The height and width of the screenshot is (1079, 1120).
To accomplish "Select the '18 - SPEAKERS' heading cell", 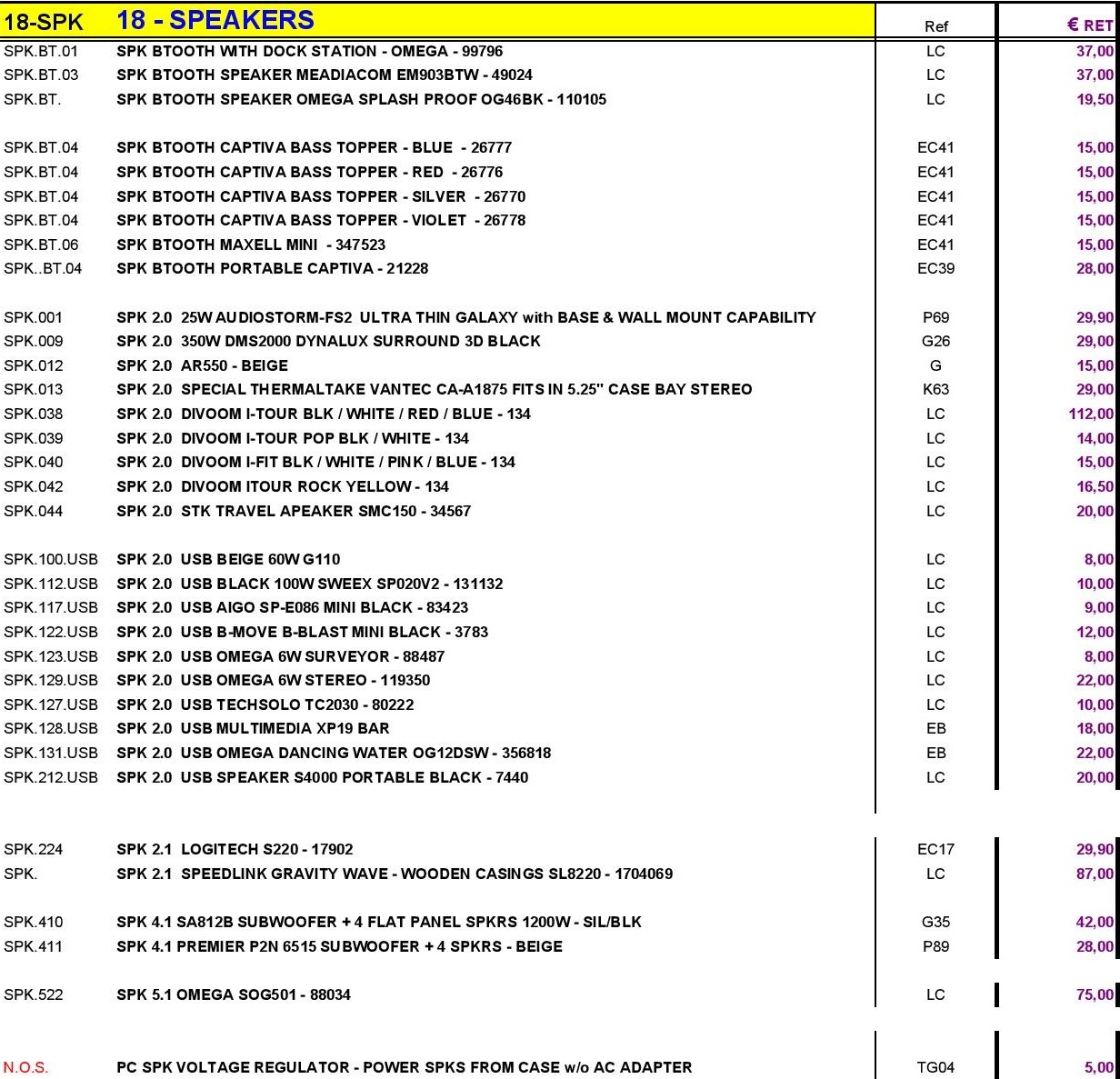I will click(215, 20).
